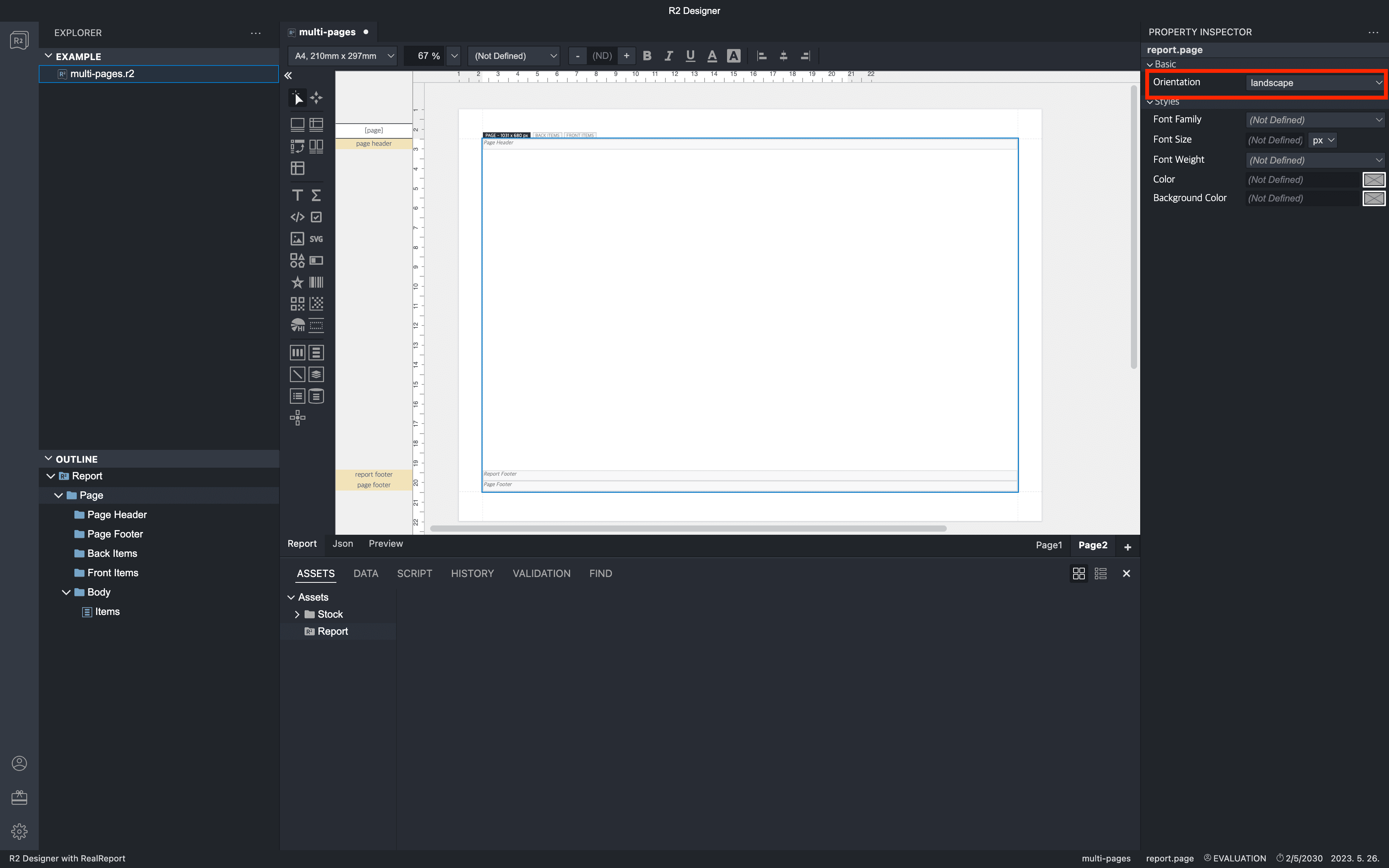This screenshot has width=1389, height=868.
Task: Open the Font Weight dropdown
Action: [1315, 160]
